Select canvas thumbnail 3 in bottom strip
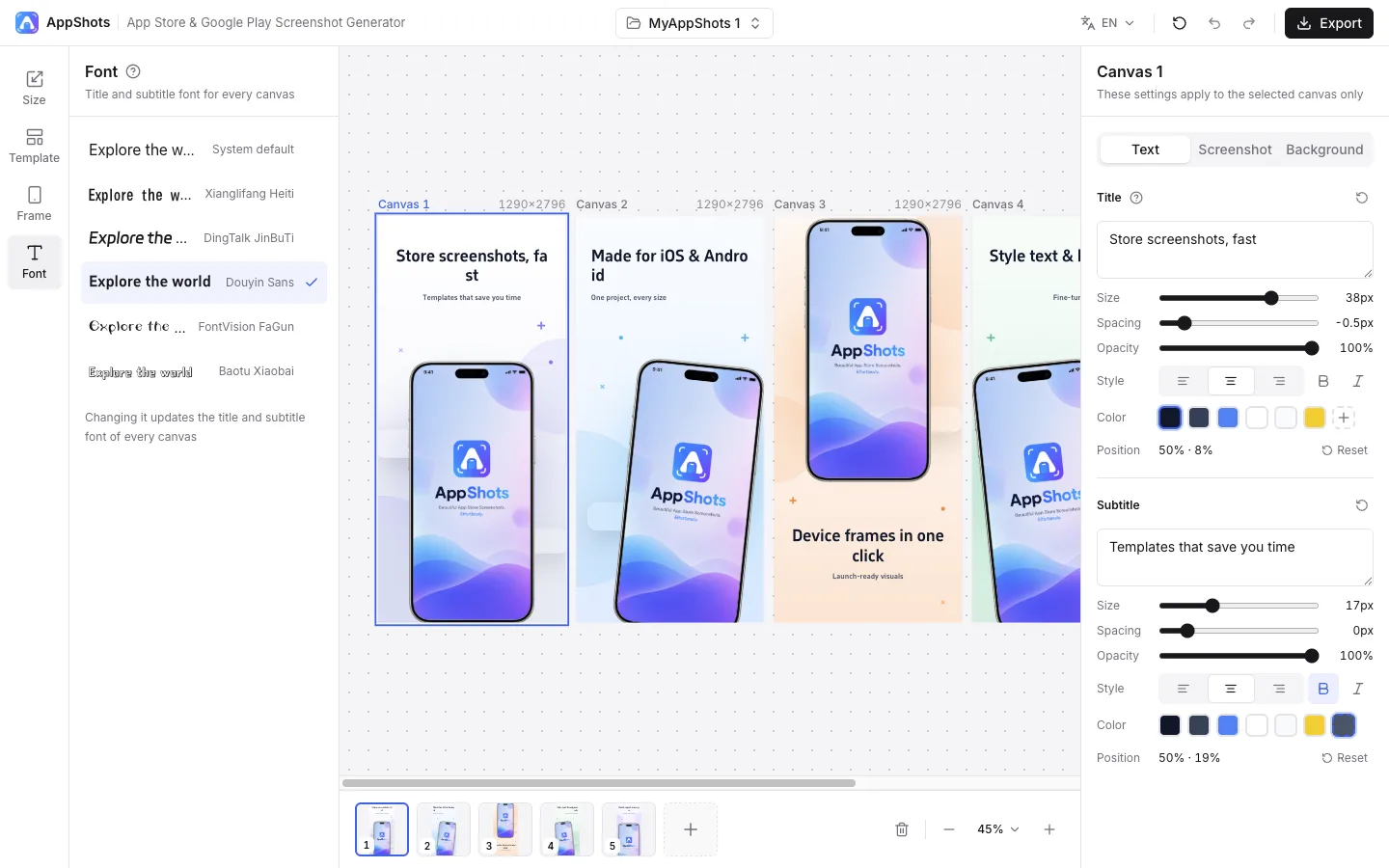 [505, 829]
